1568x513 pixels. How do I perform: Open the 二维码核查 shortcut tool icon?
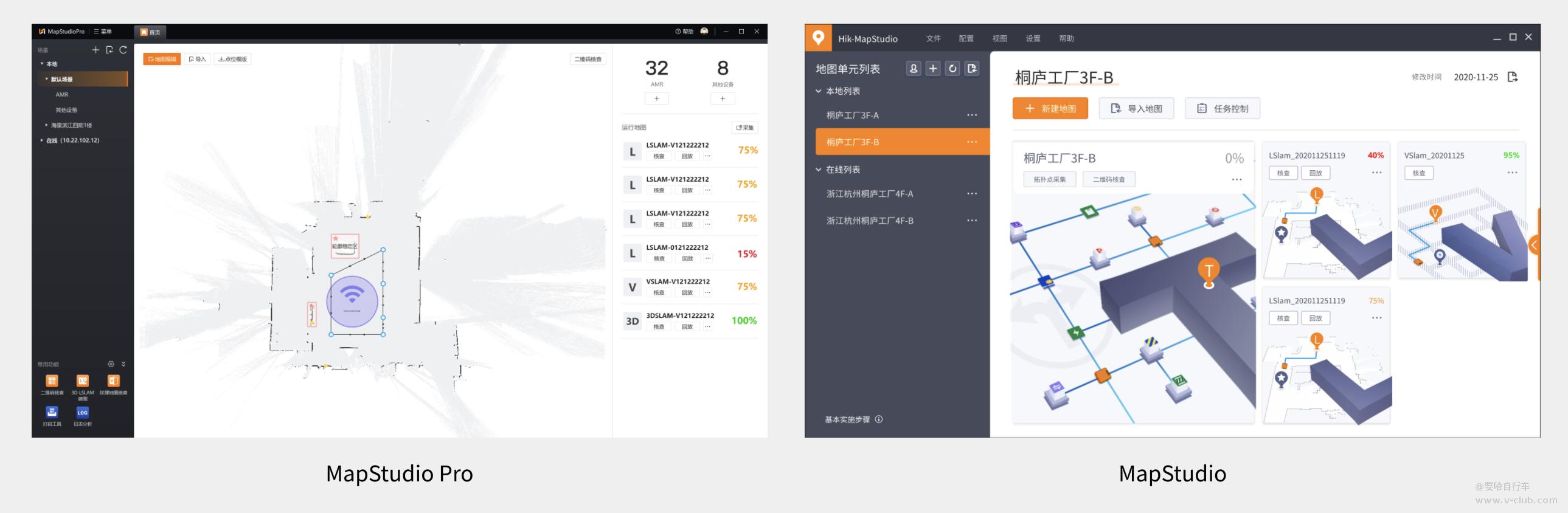[52, 381]
